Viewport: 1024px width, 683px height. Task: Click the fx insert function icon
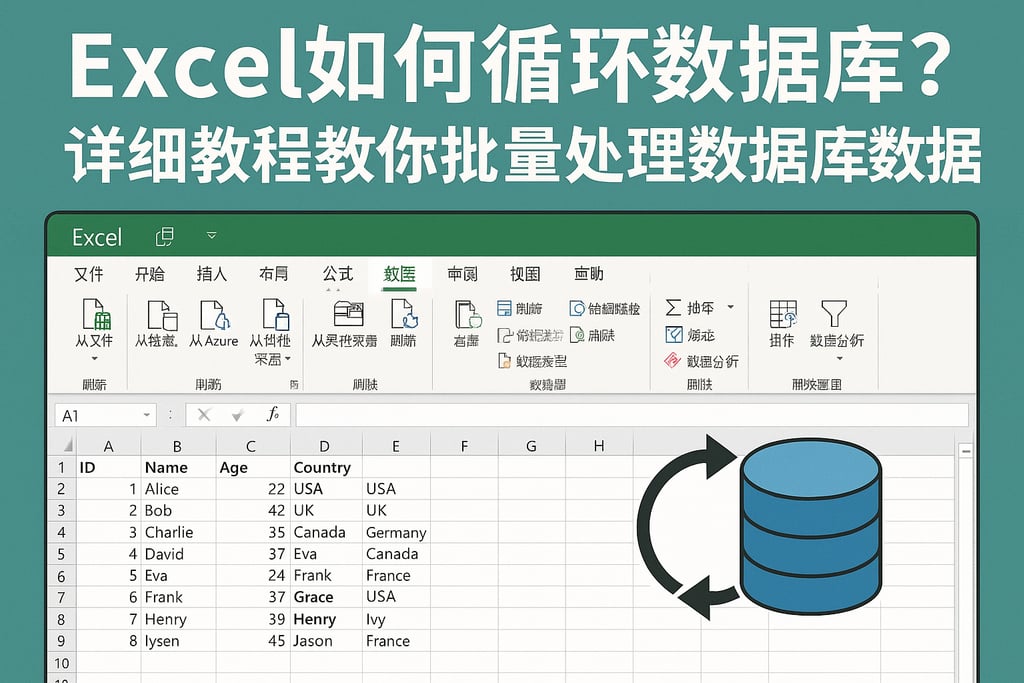click(273, 414)
